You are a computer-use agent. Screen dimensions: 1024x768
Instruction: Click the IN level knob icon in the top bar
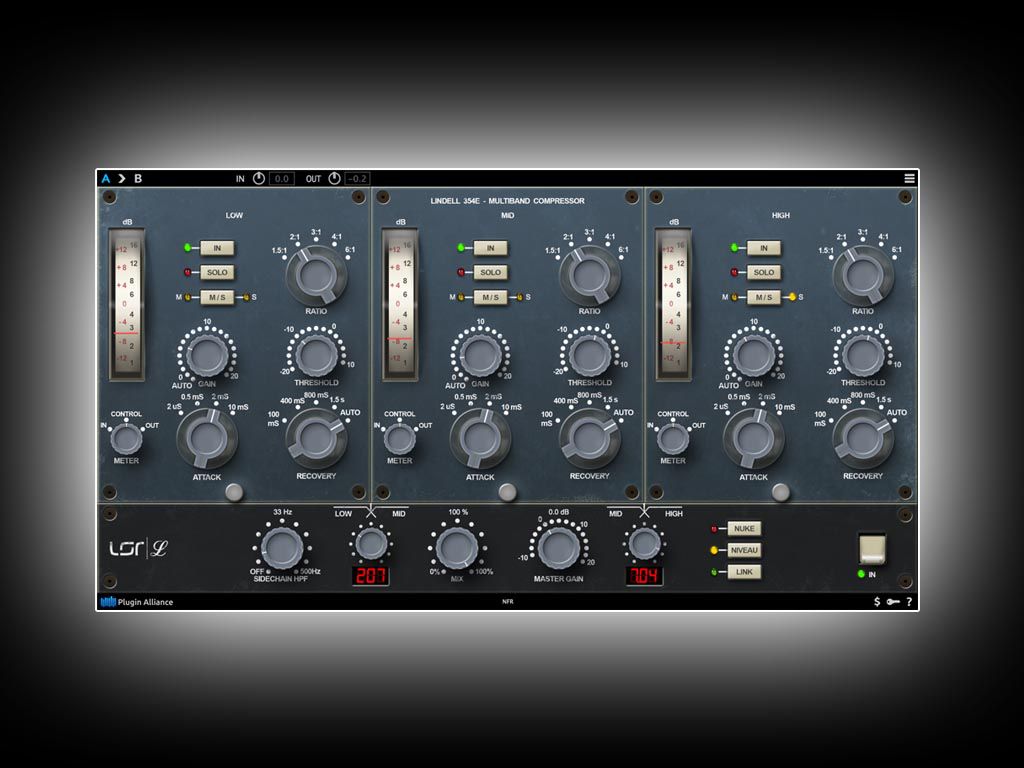pos(259,178)
